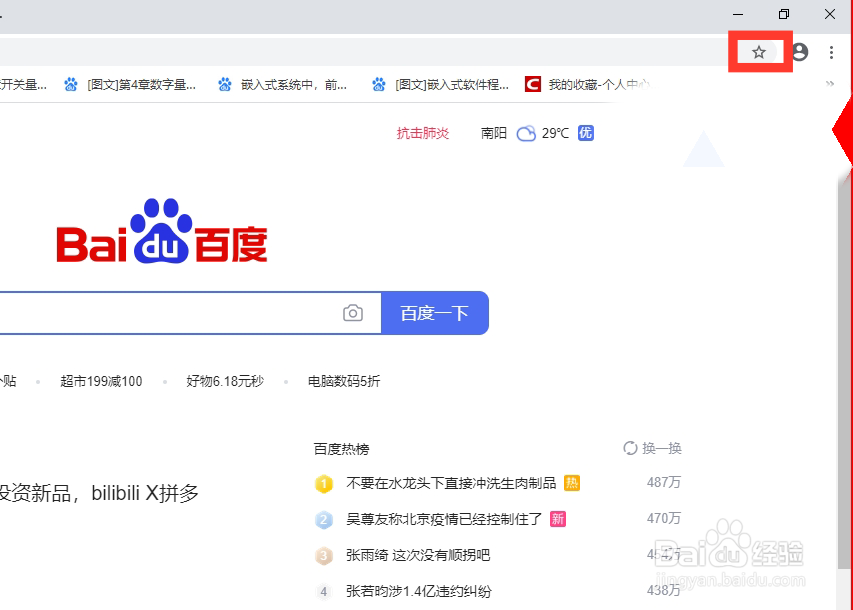The width and height of the screenshot is (853, 610).
Task: Open Chrome's three-dot menu
Action: click(x=831, y=52)
